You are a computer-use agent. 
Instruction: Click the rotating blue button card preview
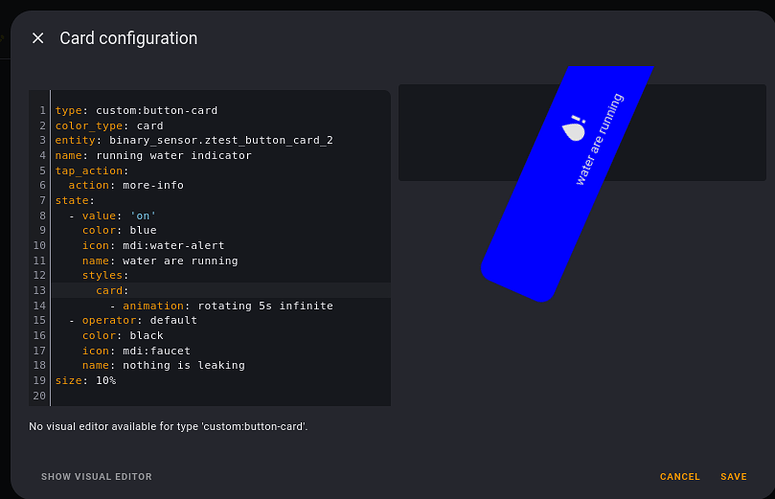click(x=567, y=183)
